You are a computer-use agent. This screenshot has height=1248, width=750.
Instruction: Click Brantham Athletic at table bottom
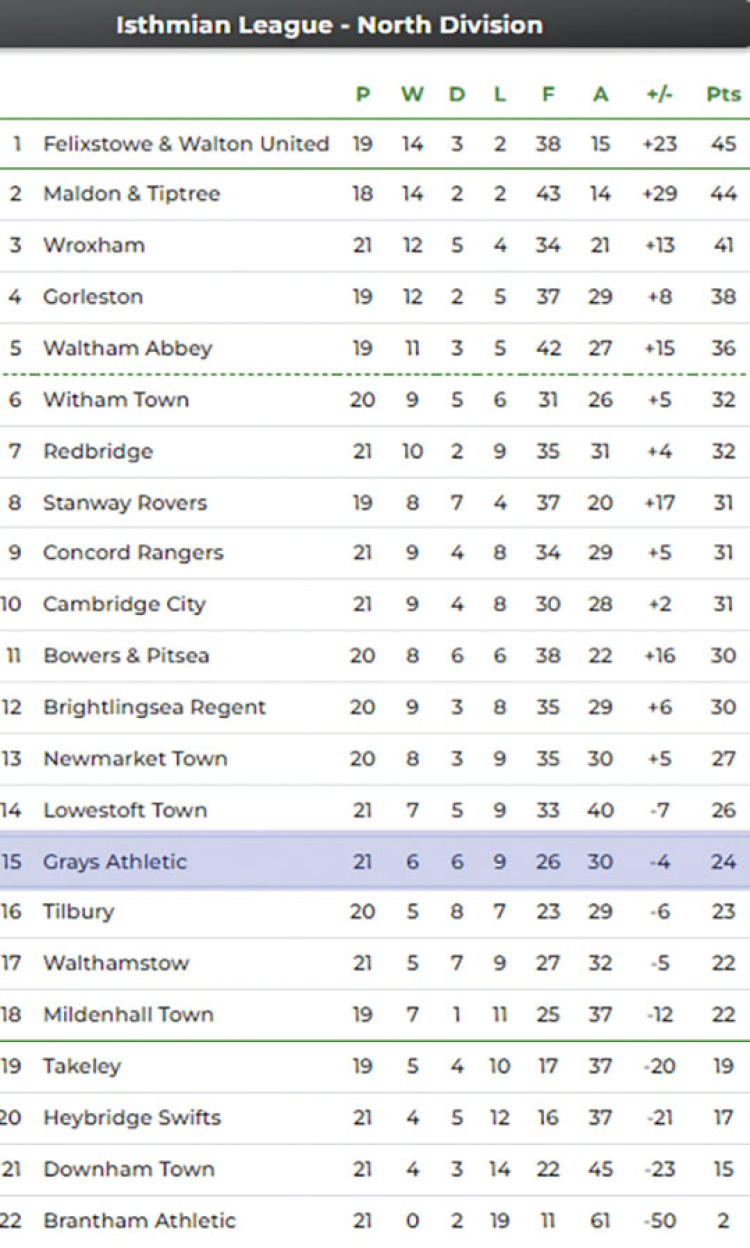139,1221
